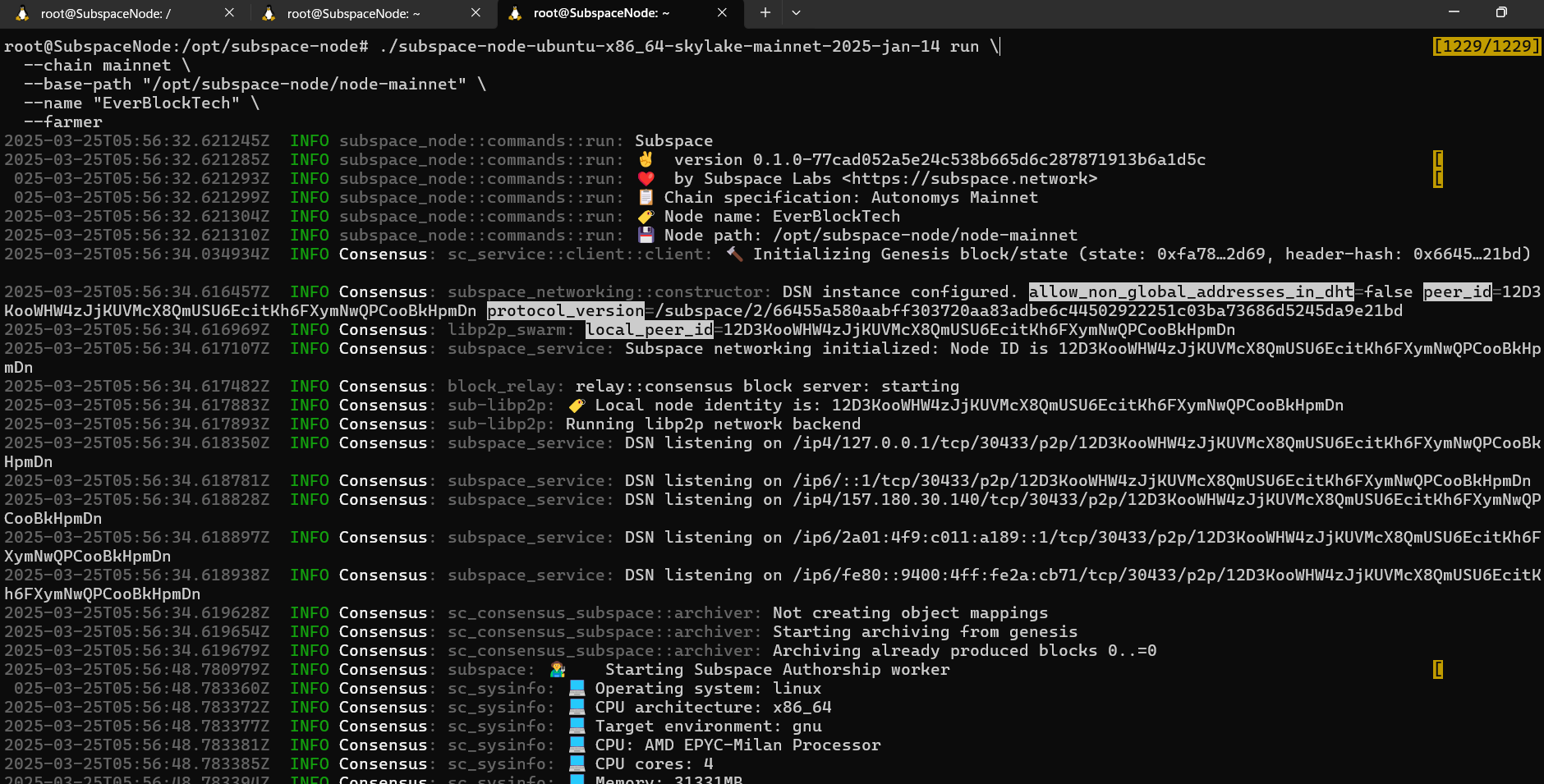Click the clipboard emoji beside Chain specification

pyautogui.click(x=646, y=197)
